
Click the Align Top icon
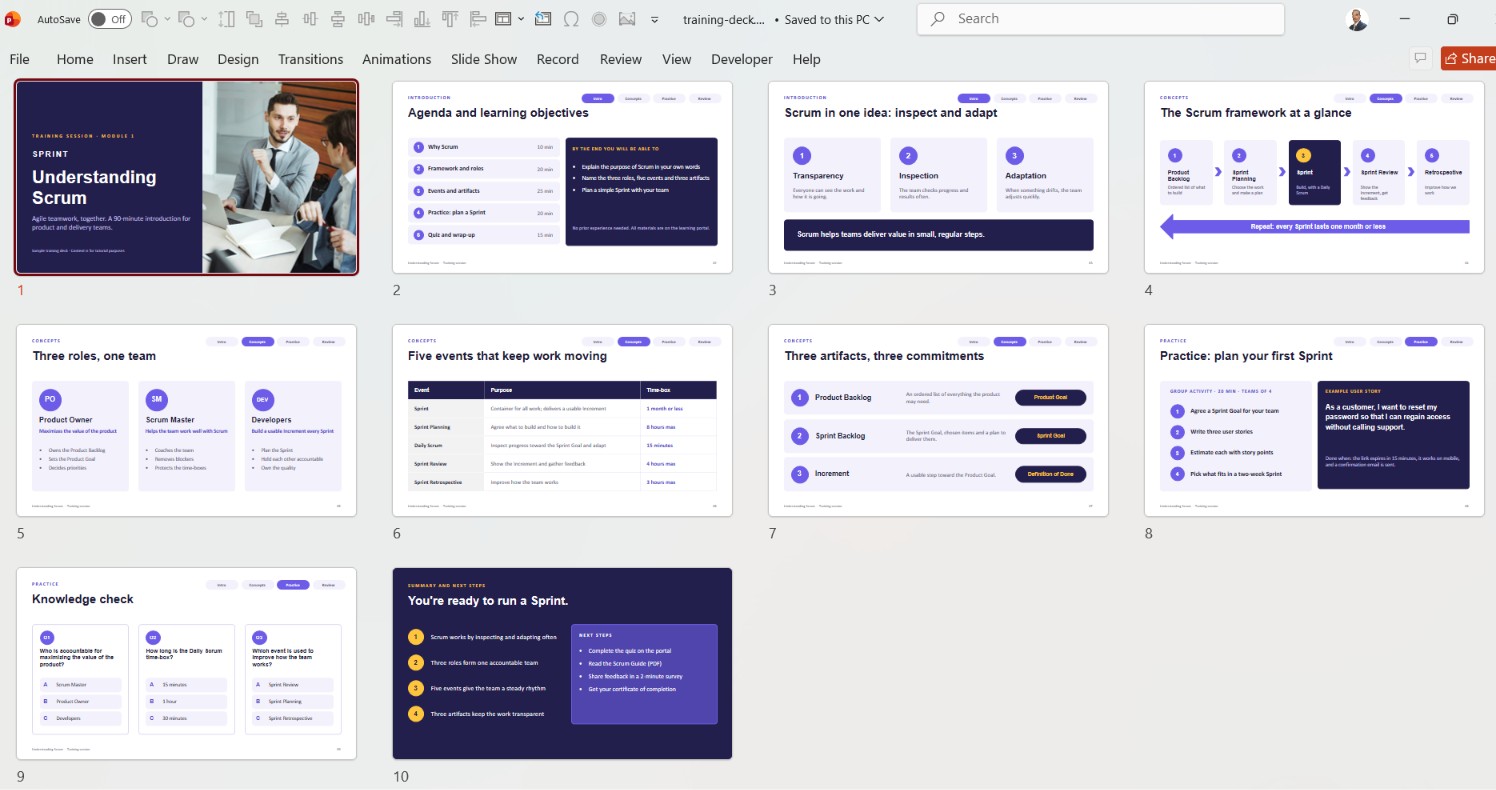450,19
